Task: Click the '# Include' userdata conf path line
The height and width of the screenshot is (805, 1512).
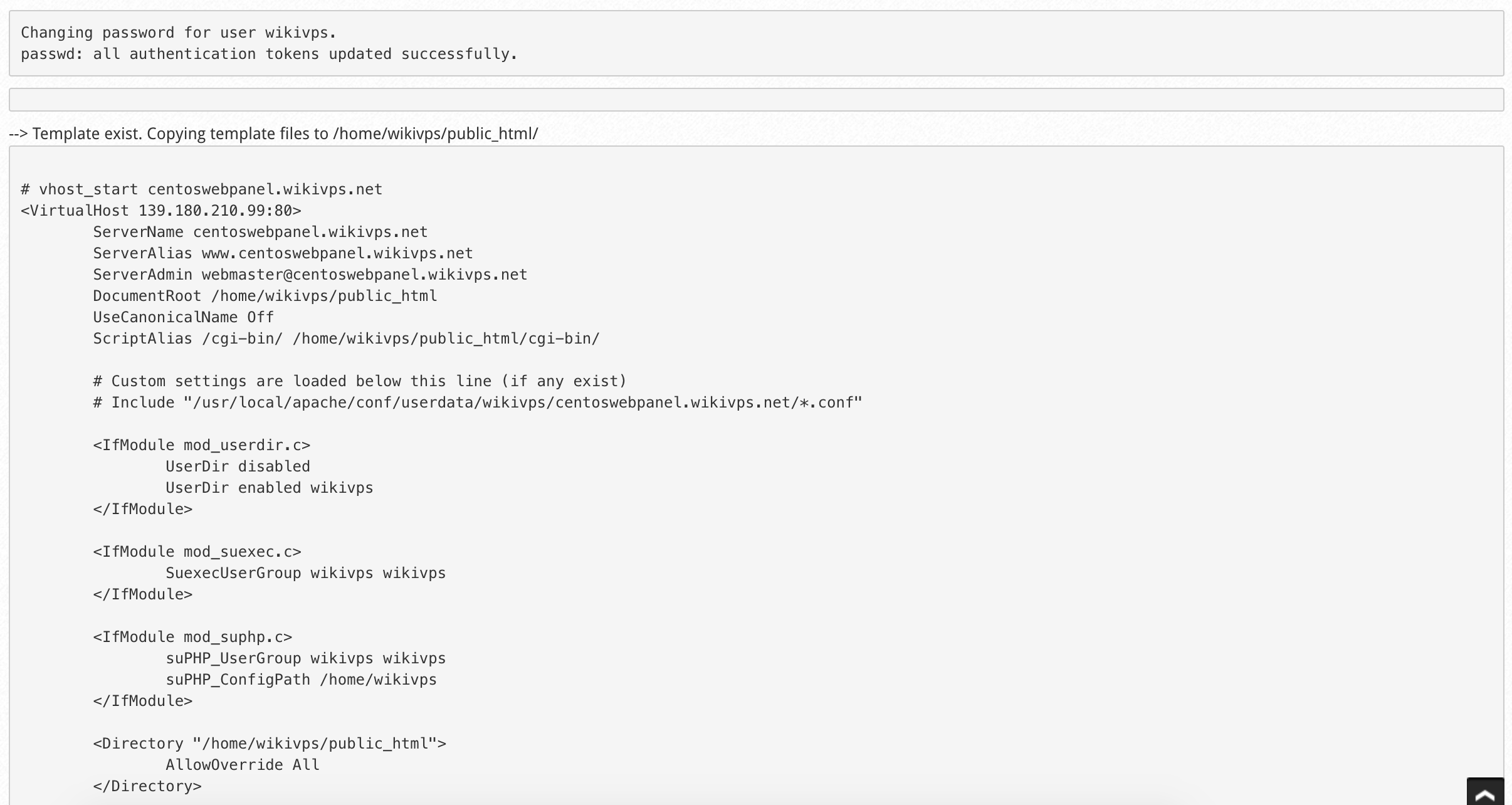Action: (478, 402)
